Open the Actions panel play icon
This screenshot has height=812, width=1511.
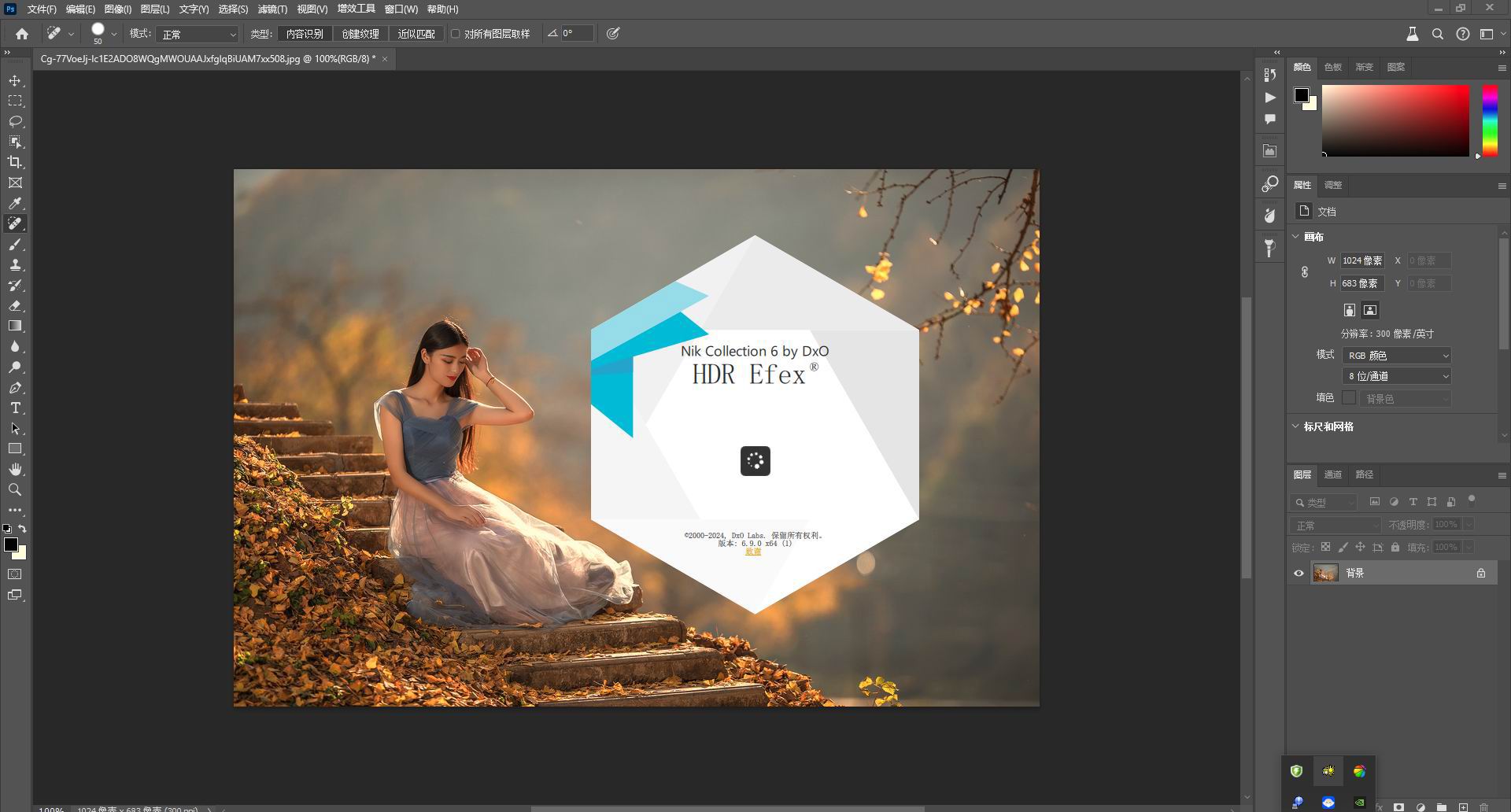coord(1269,97)
